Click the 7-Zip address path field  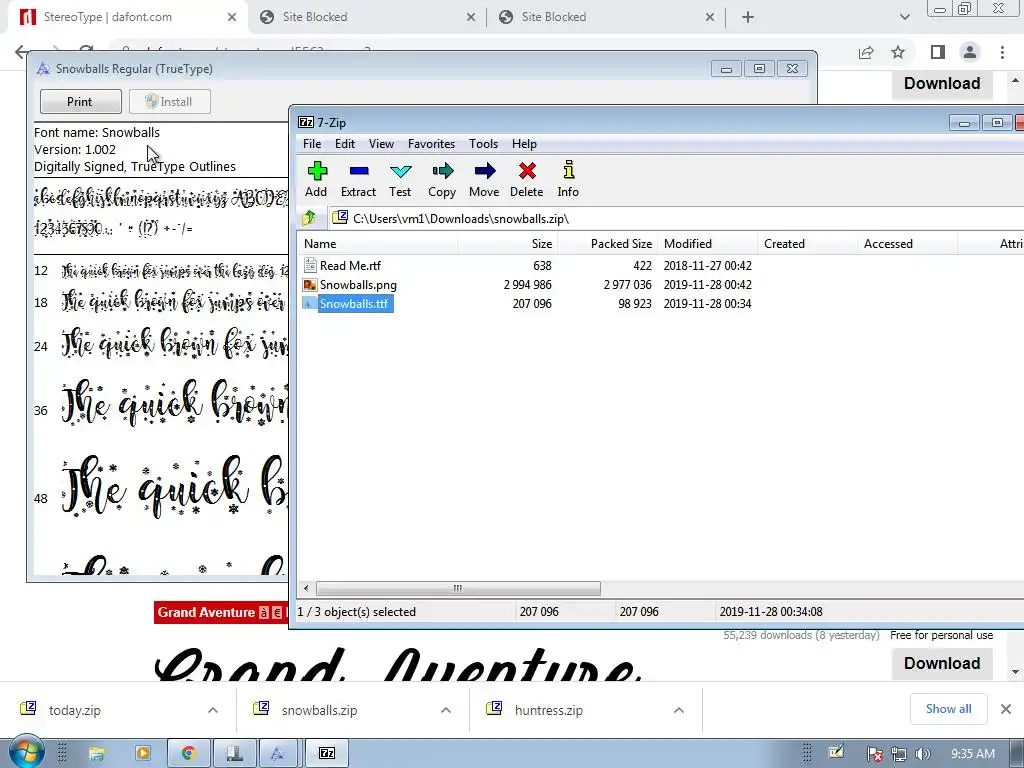tap(676, 218)
